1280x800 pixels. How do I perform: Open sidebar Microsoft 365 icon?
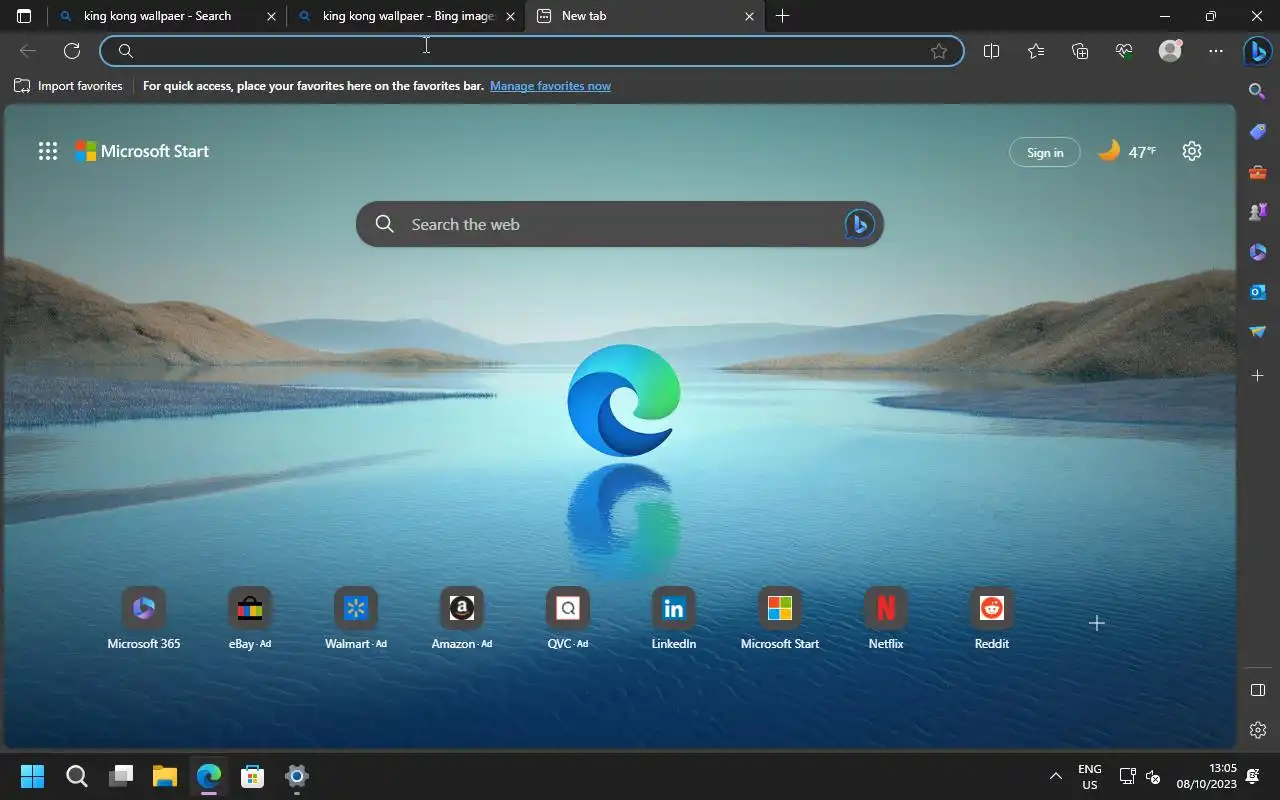coord(1258,251)
